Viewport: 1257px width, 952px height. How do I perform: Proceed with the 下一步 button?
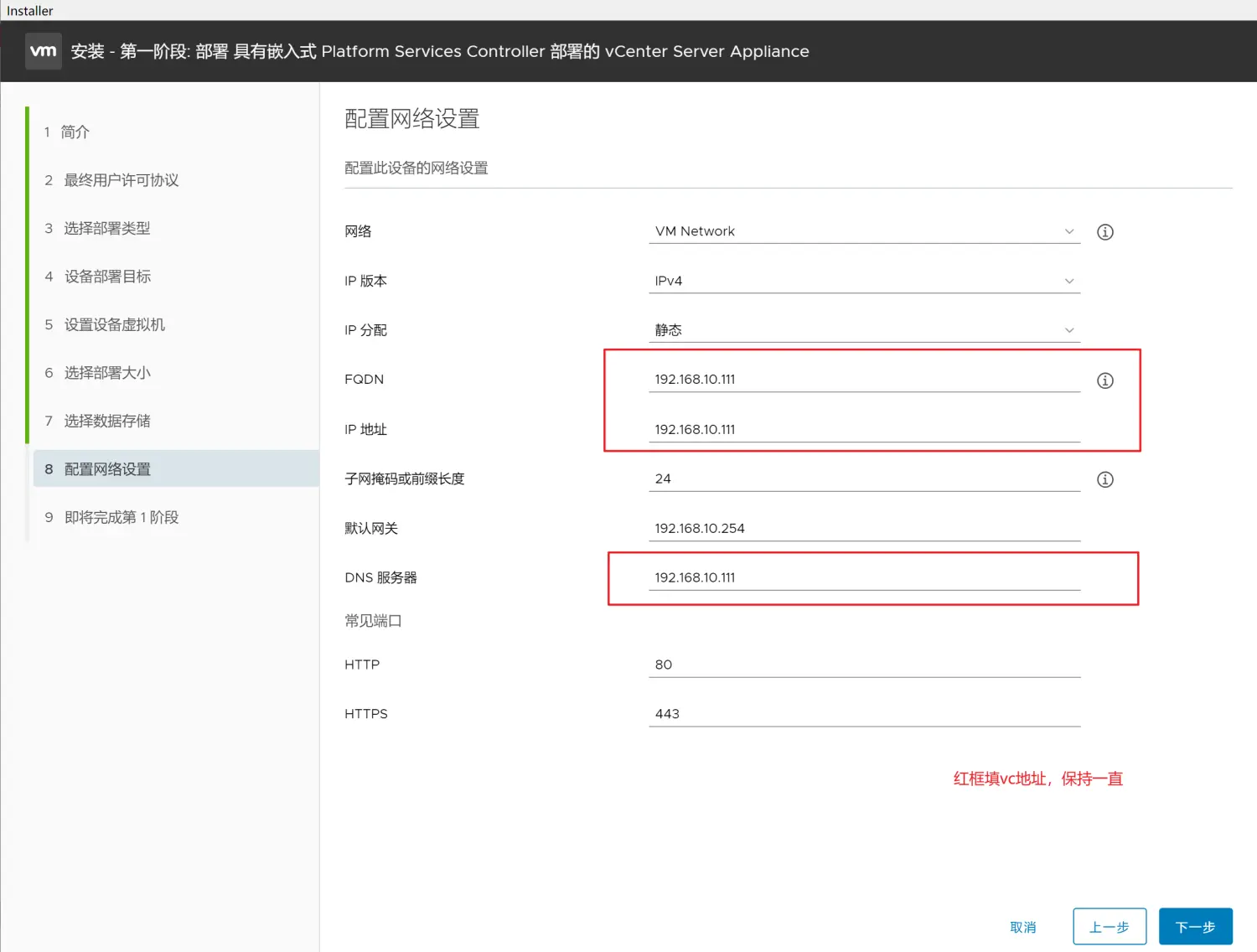(x=1195, y=927)
